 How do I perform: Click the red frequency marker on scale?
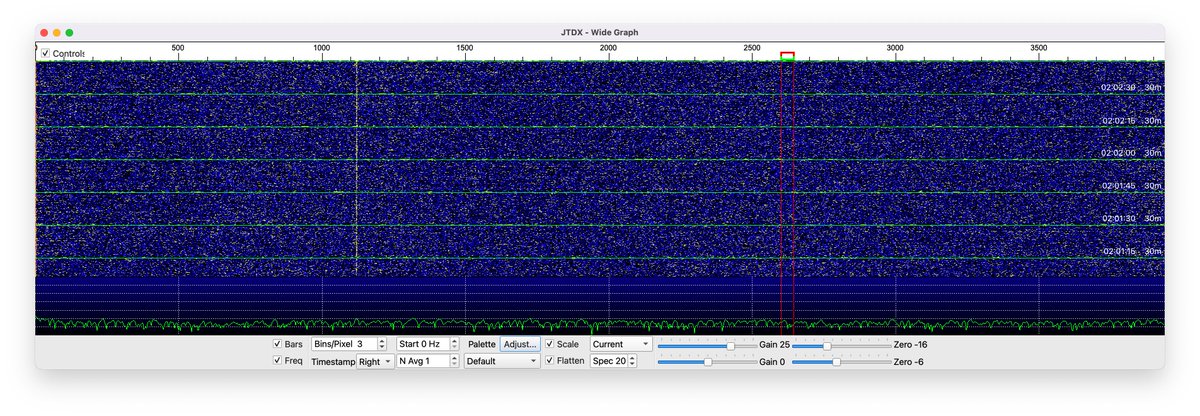787,56
